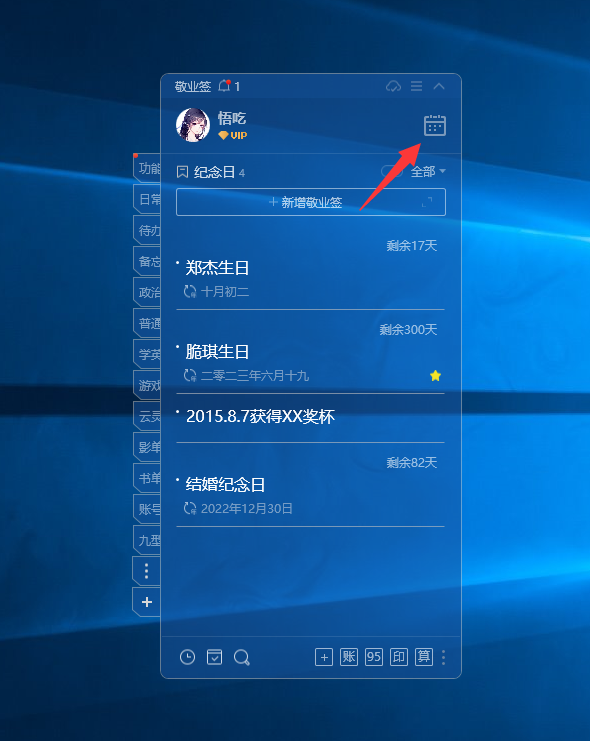
Task: Switch to the 游戏 side tab
Action: pyautogui.click(x=147, y=385)
